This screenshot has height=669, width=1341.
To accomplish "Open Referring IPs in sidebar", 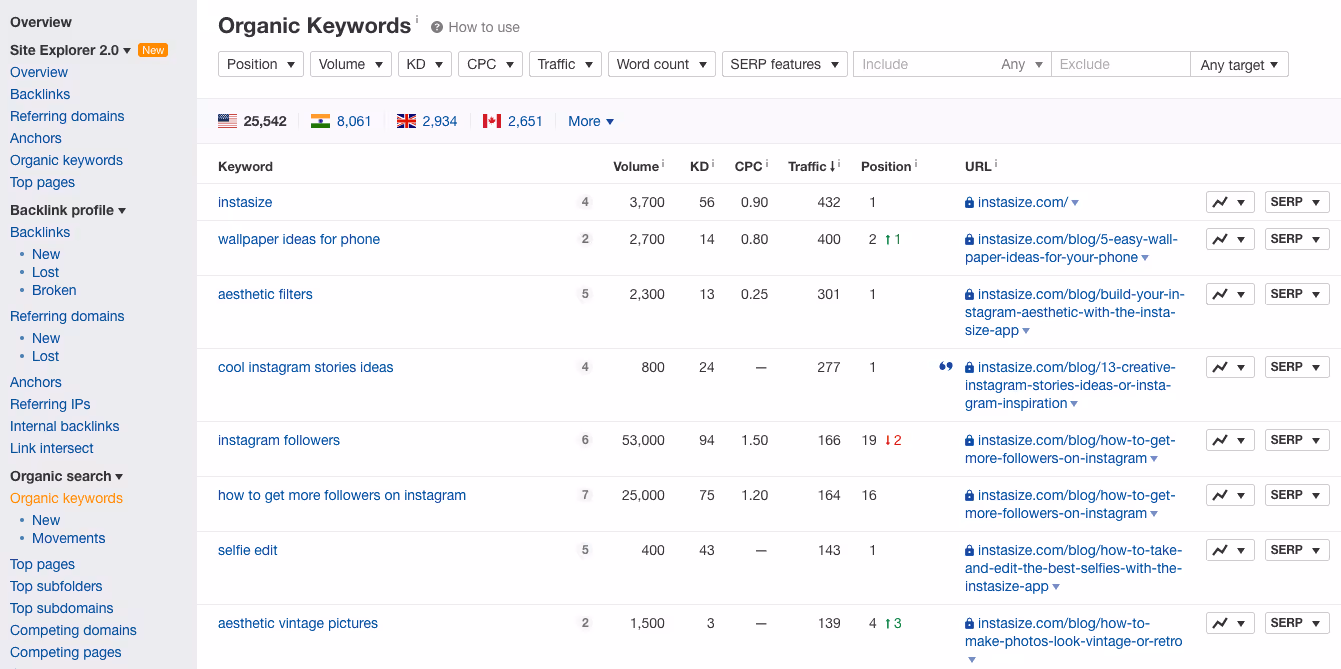I will click(50, 404).
